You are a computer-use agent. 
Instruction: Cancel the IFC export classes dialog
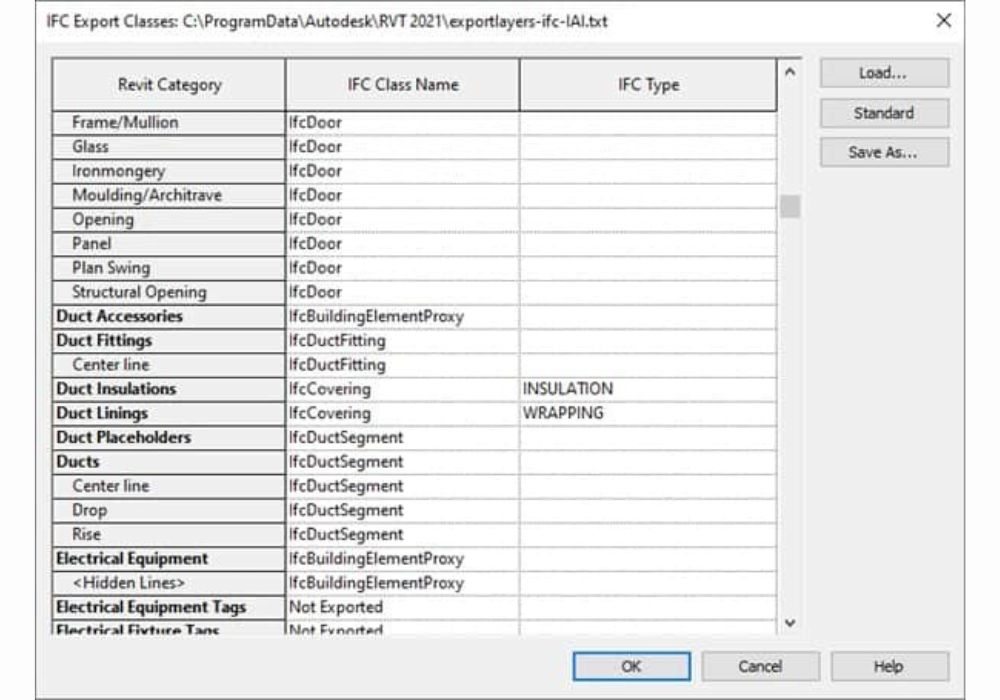click(760, 666)
